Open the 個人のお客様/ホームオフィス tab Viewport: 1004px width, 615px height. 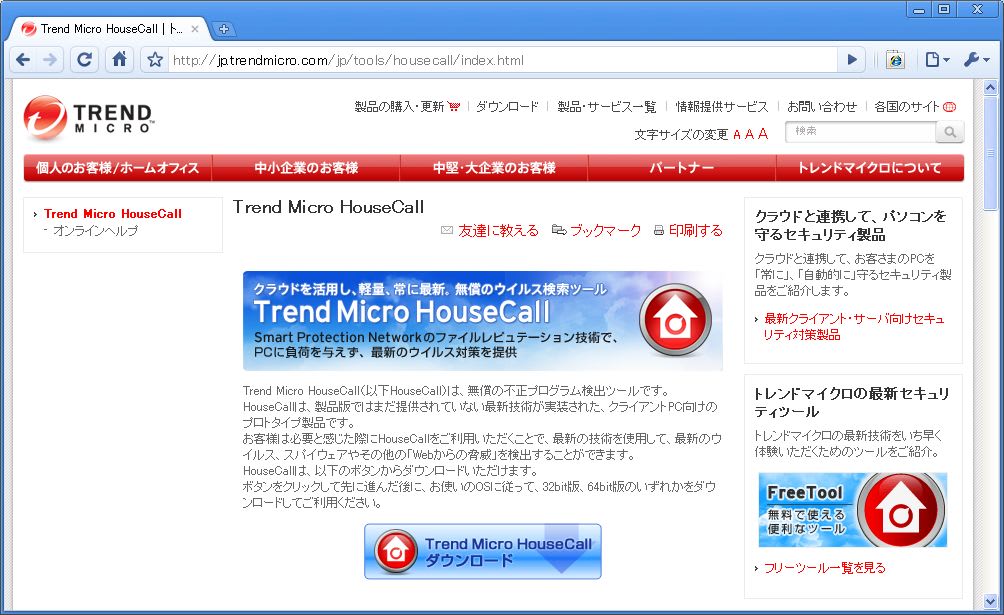pos(118,168)
